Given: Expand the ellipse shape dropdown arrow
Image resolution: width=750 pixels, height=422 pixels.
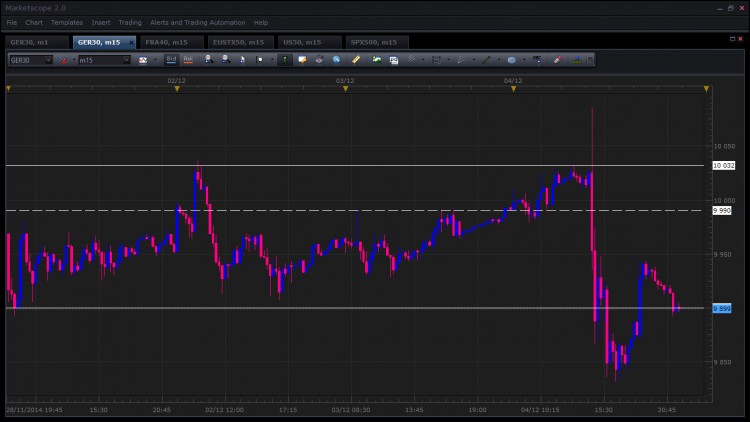Looking at the screenshot, I should [x=524, y=60].
